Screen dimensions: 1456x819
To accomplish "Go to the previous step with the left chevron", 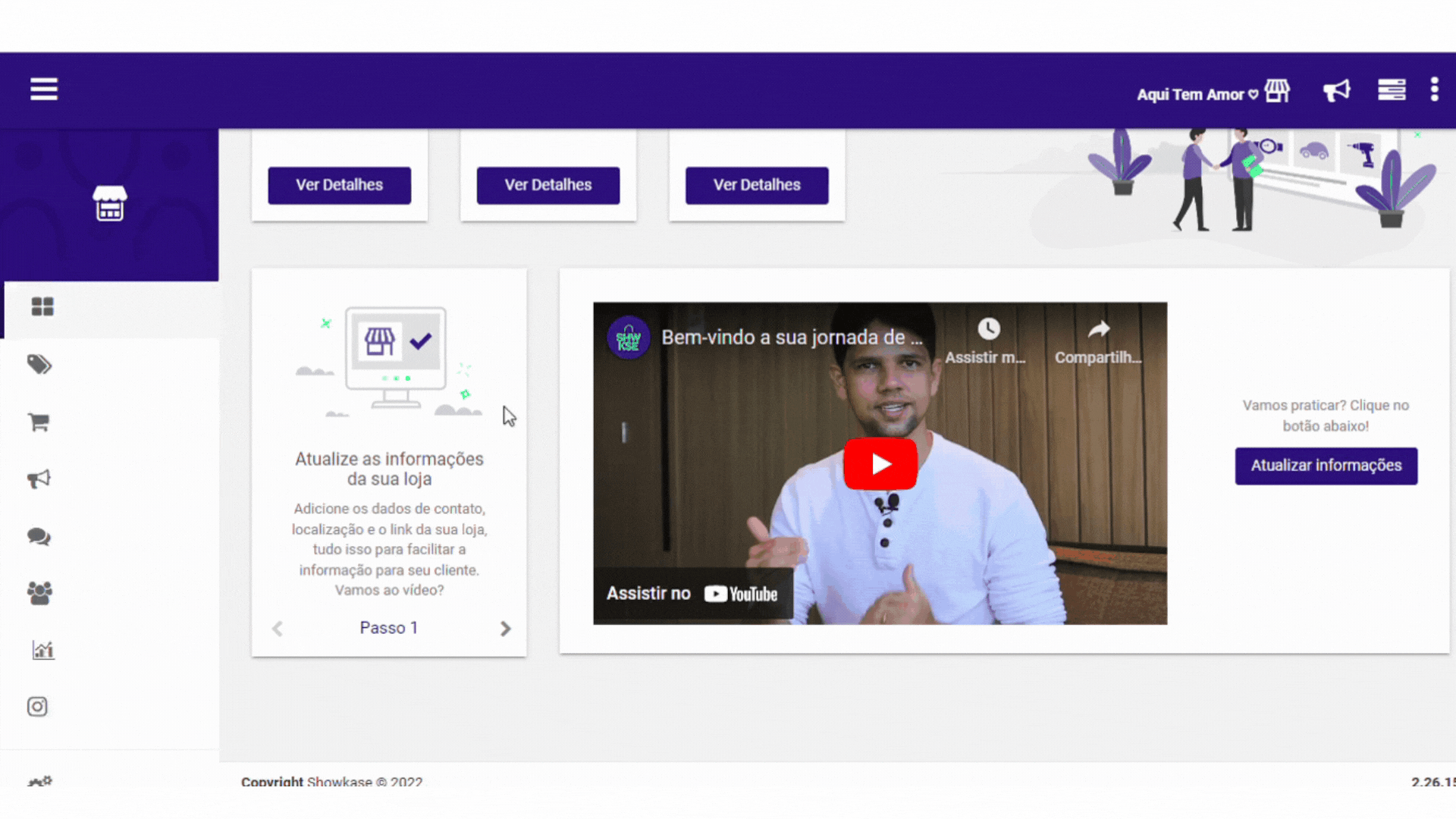I will pos(278,629).
